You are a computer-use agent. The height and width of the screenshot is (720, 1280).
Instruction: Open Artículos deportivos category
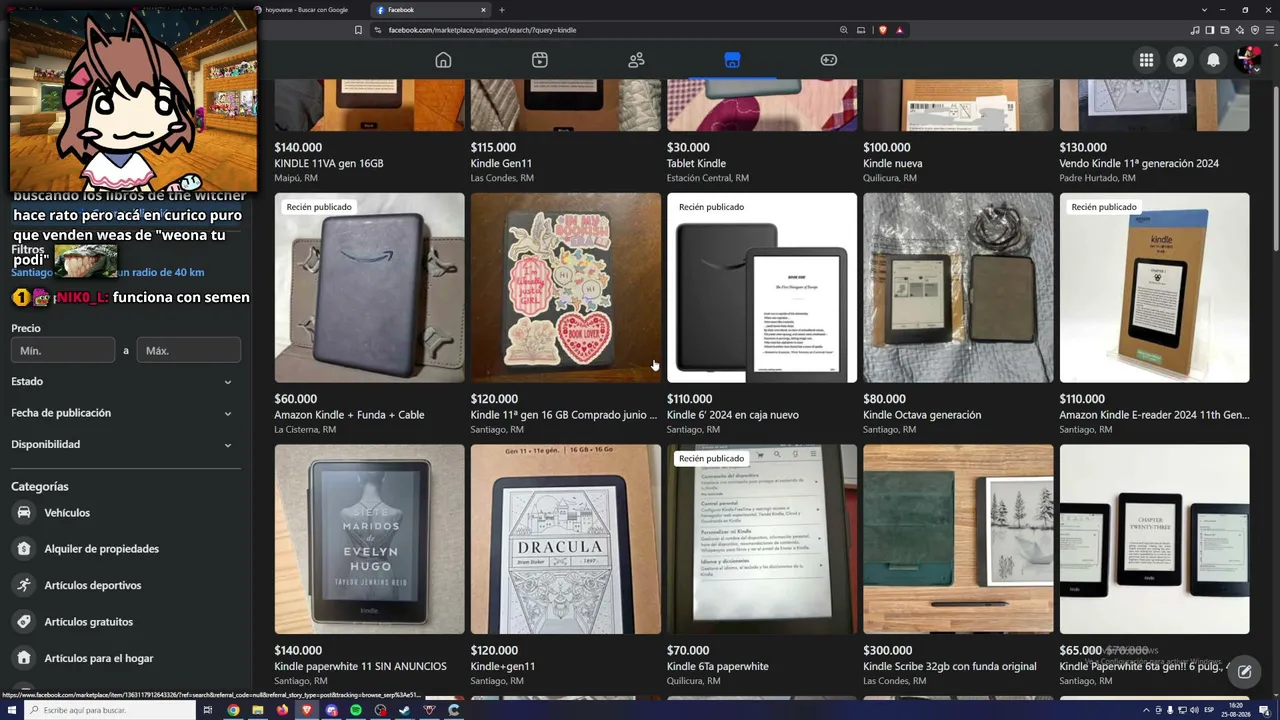(93, 585)
